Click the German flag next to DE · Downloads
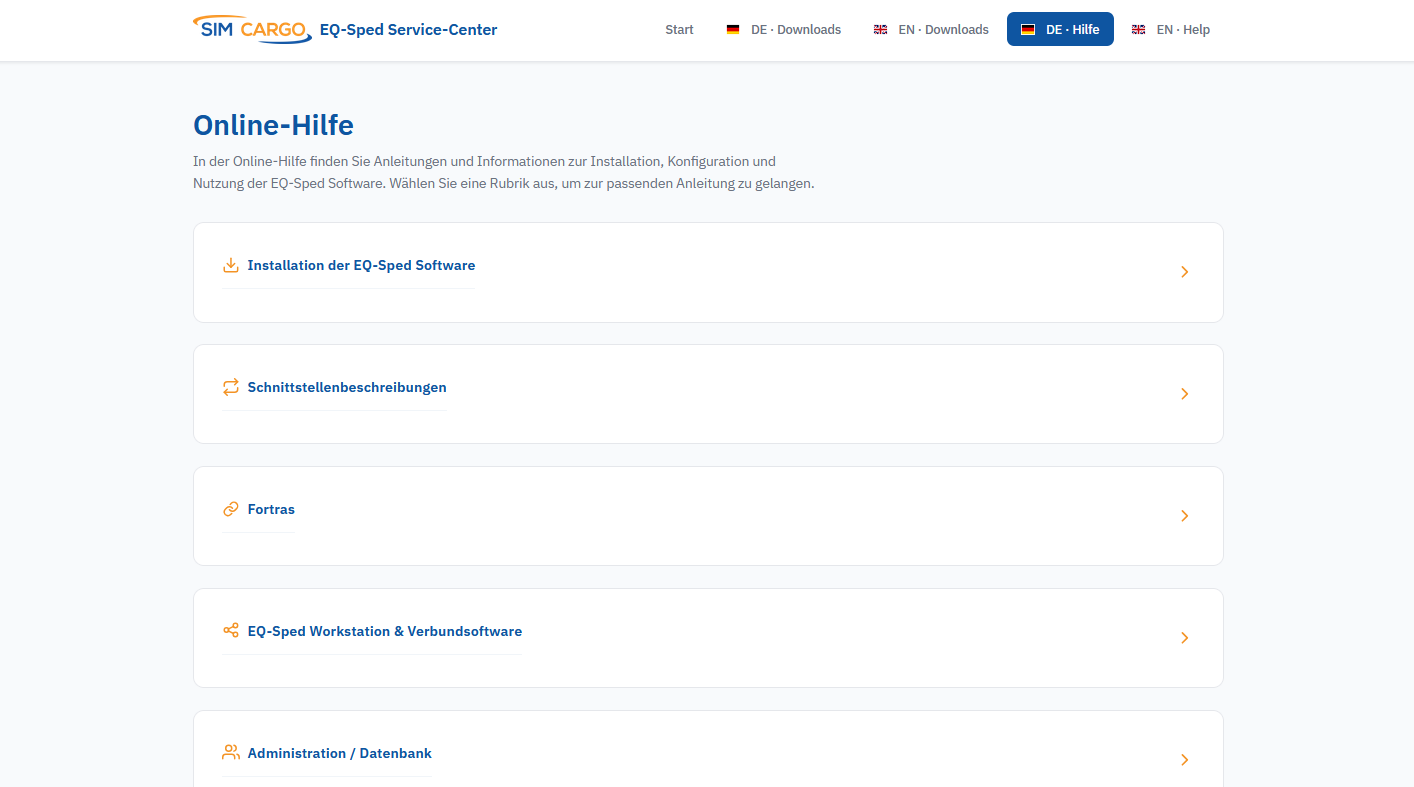This screenshot has height=787, width=1414. tap(733, 29)
